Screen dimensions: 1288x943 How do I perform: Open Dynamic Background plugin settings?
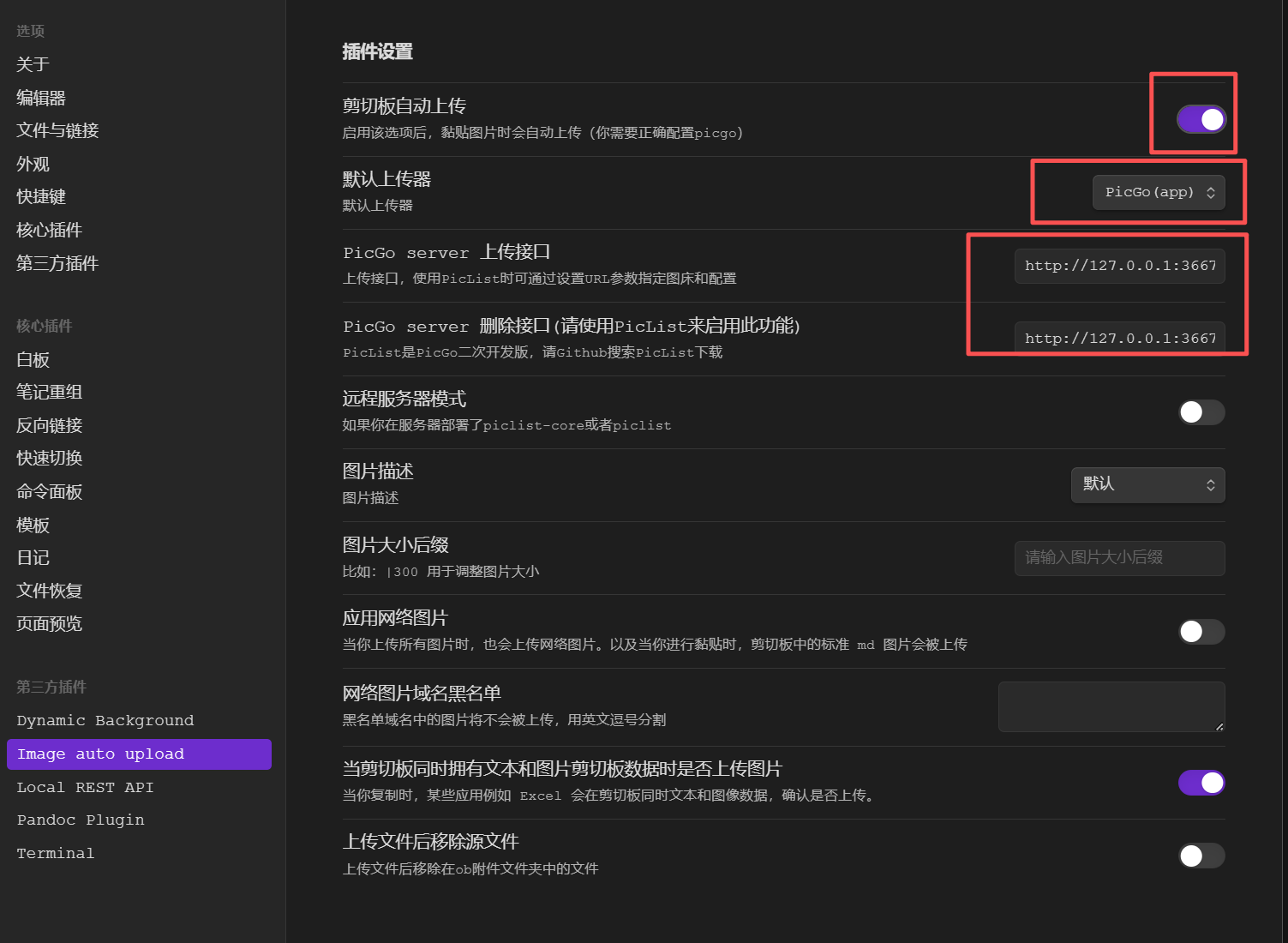point(105,720)
